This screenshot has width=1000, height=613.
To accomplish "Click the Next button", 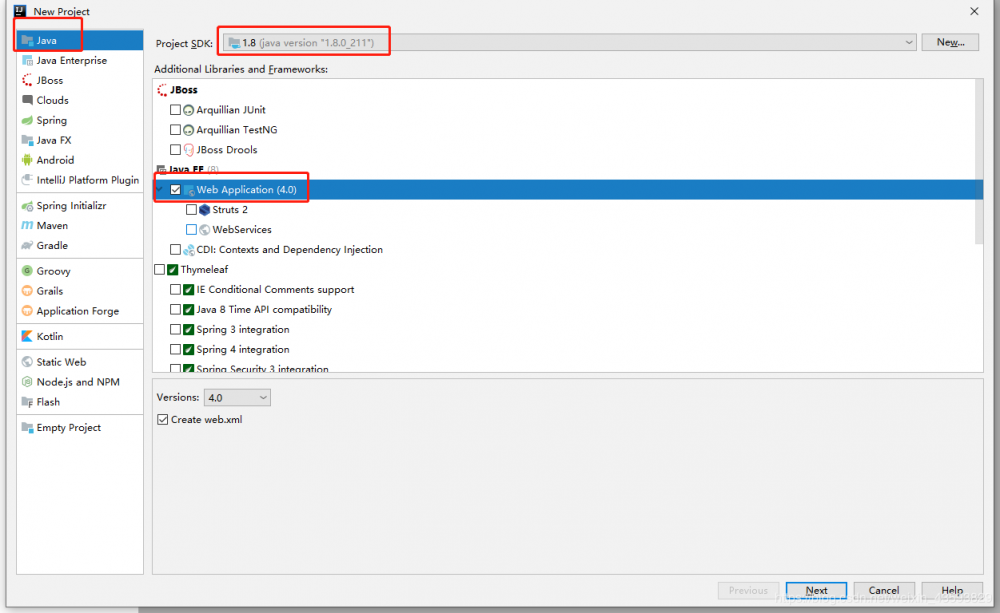I will pyautogui.click(x=816, y=590).
